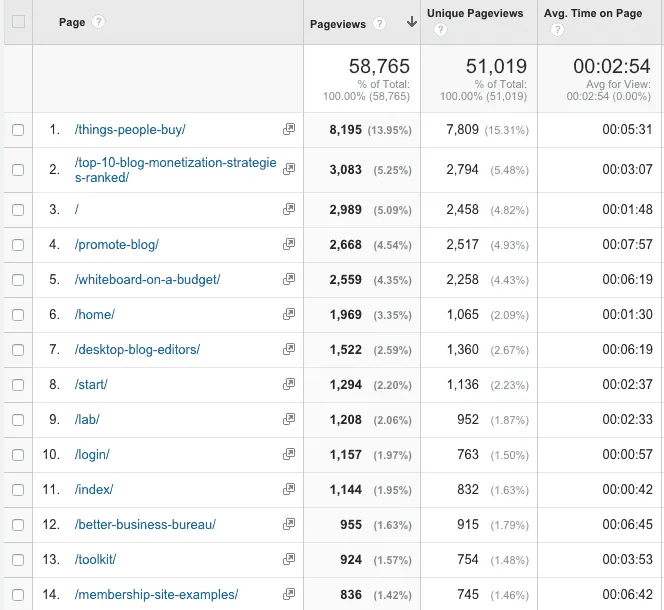Image resolution: width=664 pixels, height=610 pixels.
Task: Select the /home/ row checkbox
Action: 18,315
